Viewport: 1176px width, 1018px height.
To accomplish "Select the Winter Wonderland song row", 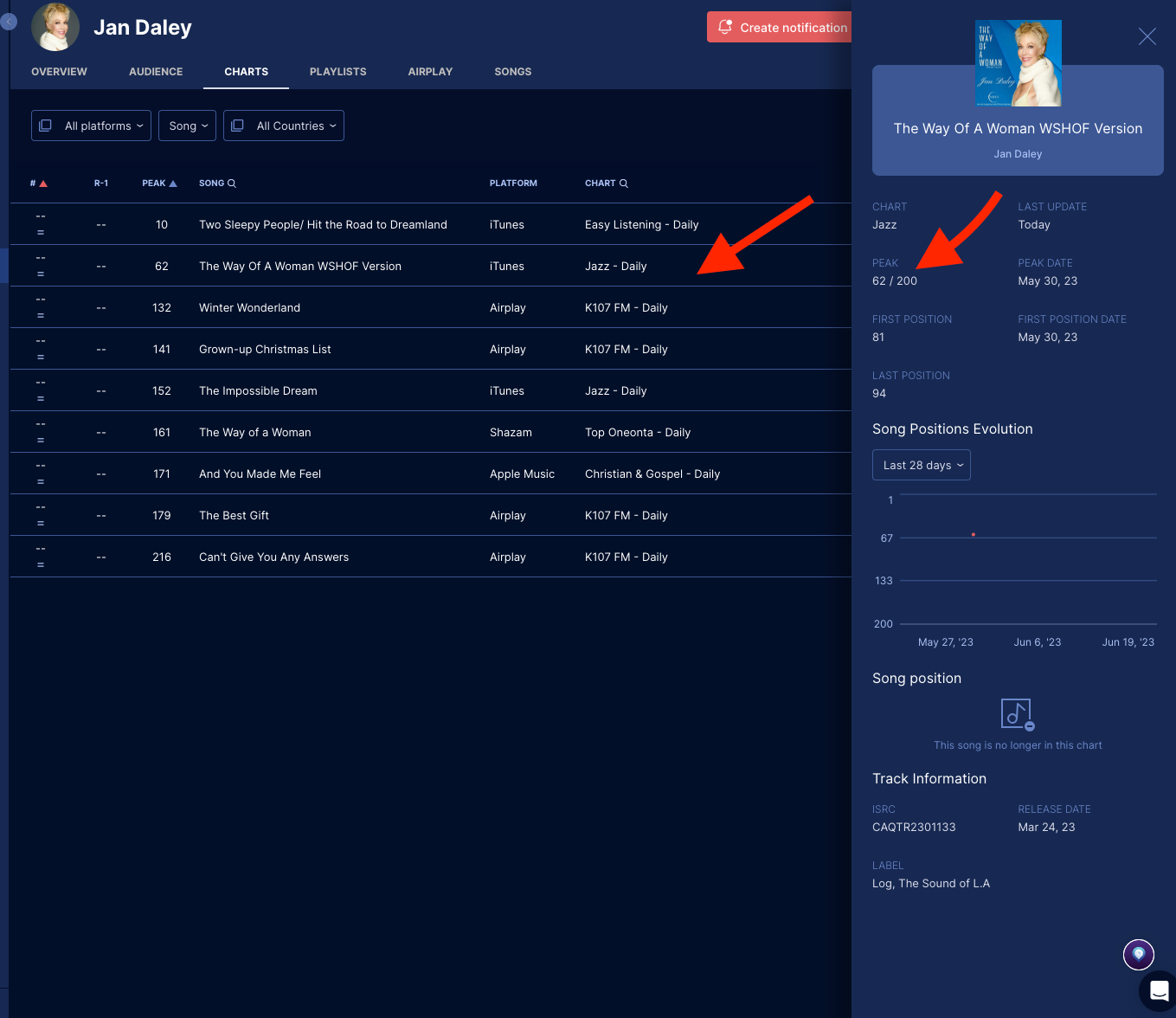I will (x=431, y=307).
